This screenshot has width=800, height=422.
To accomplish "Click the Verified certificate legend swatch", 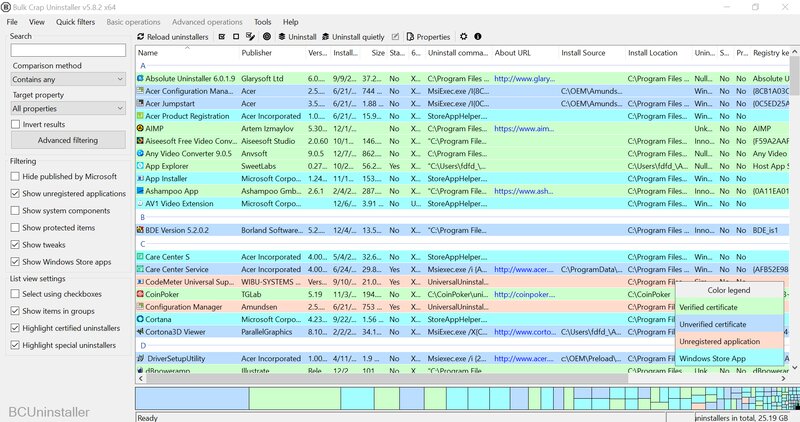I will click(x=730, y=307).
